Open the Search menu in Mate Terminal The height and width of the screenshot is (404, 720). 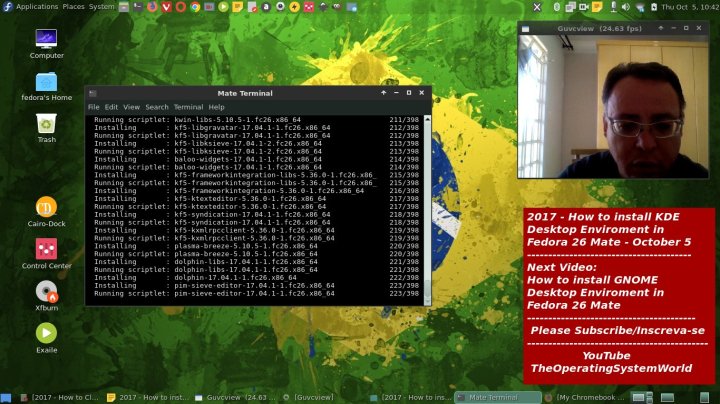pos(157,107)
